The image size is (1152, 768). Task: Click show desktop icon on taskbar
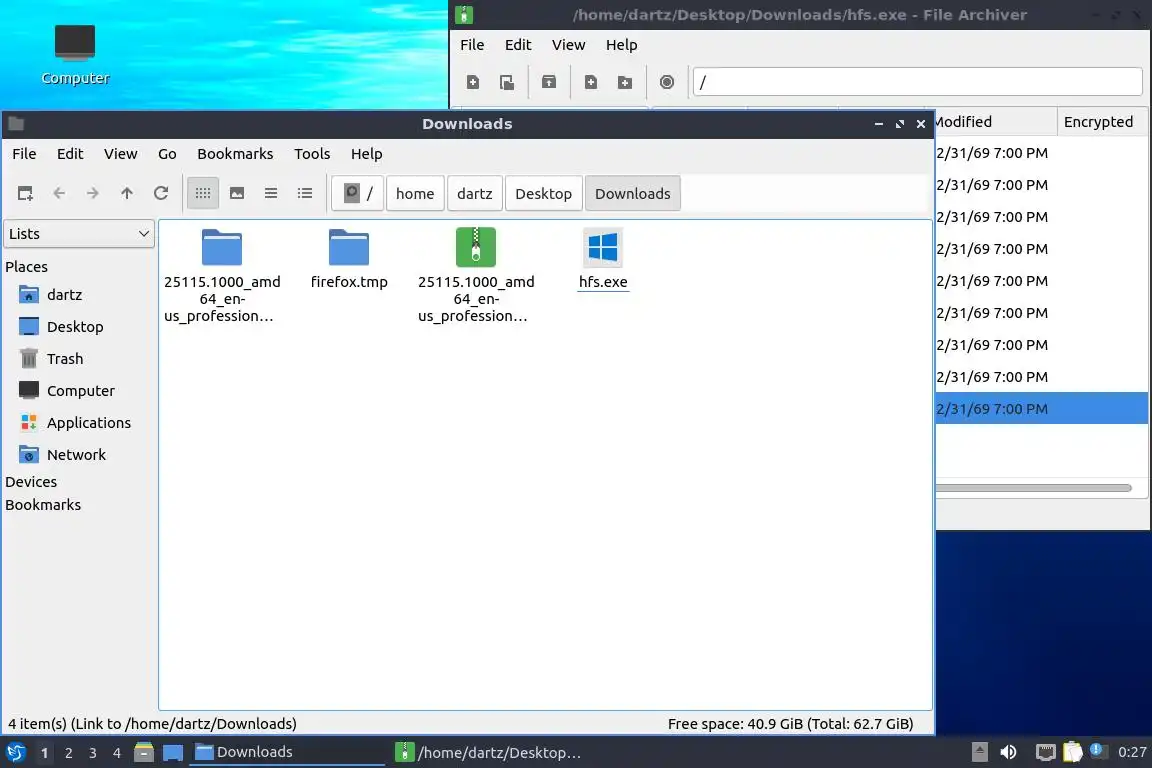173,753
